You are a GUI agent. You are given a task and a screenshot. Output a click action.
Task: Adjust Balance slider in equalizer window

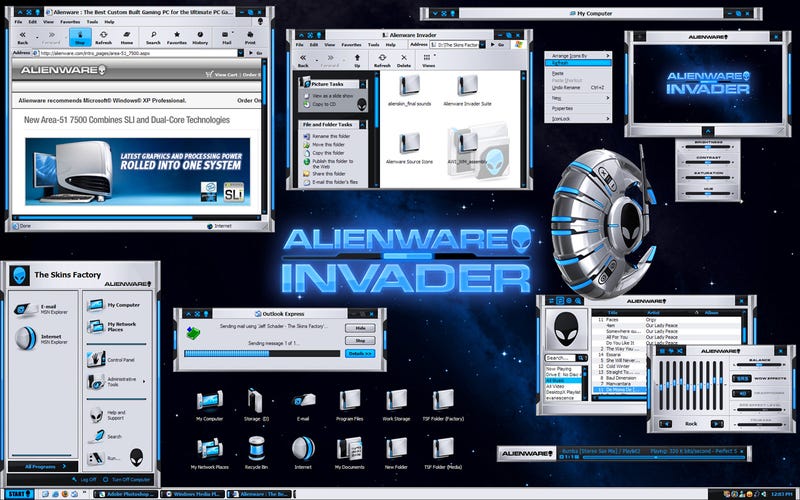coord(759,365)
